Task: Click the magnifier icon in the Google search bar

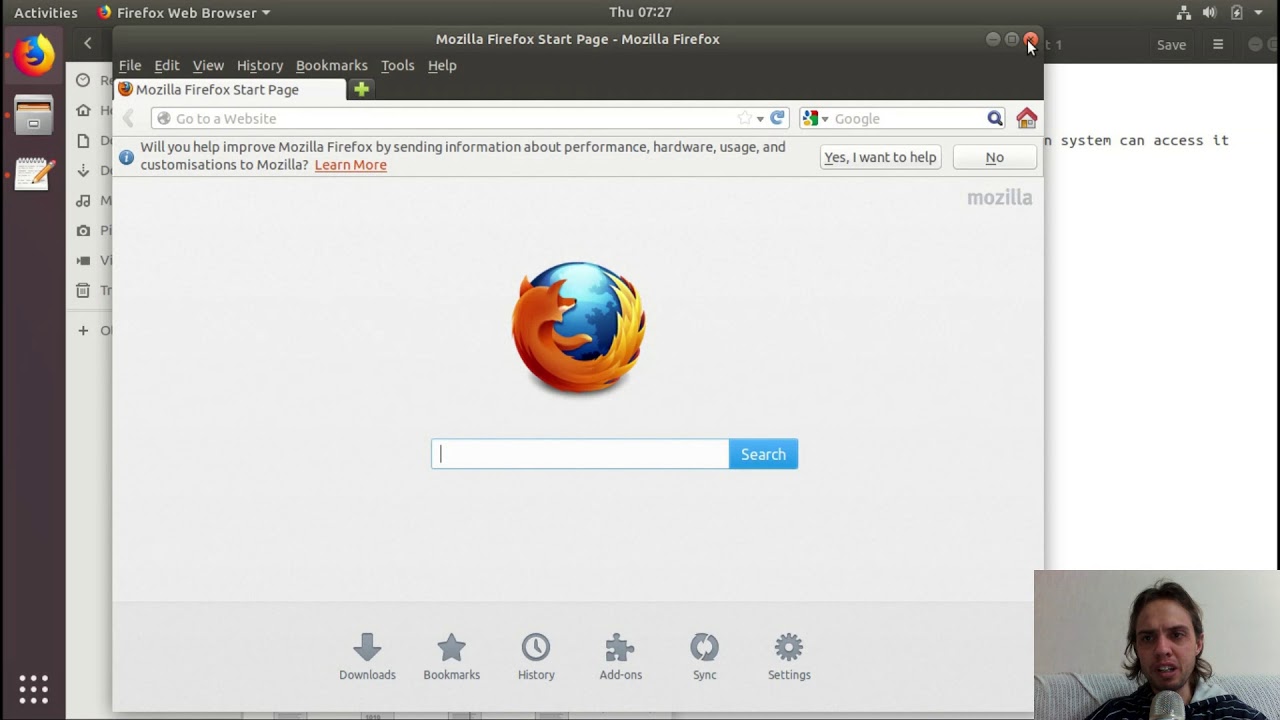Action: click(x=994, y=118)
